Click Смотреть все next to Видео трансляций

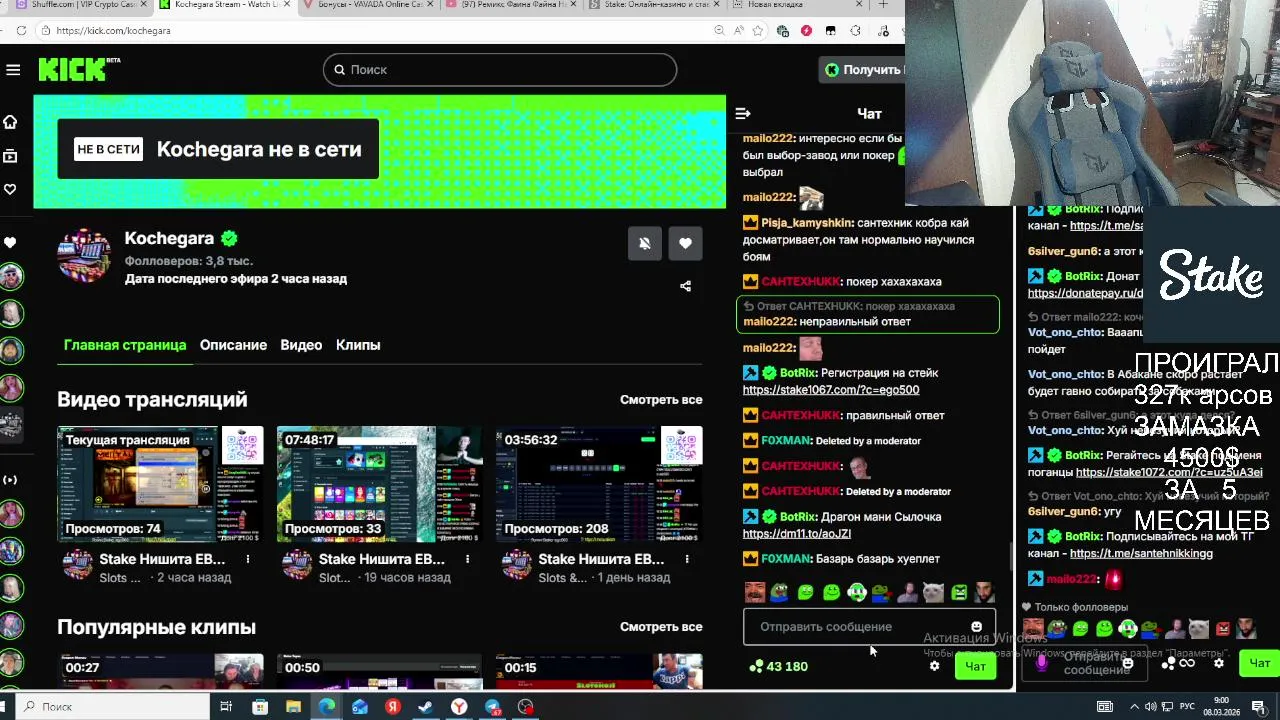pyautogui.click(x=661, y=400)
